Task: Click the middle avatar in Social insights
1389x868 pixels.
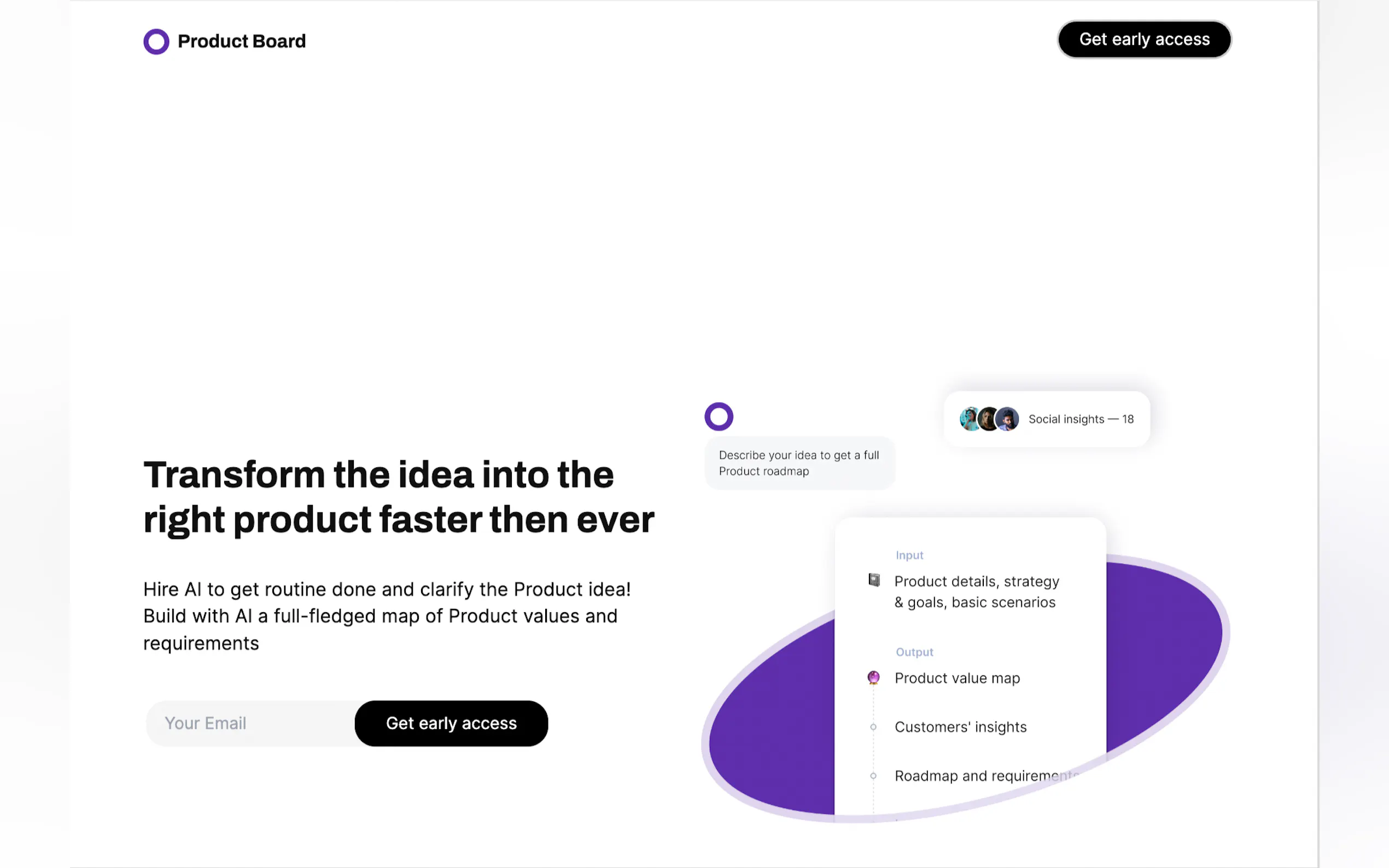Action: (x=988, y=419)
